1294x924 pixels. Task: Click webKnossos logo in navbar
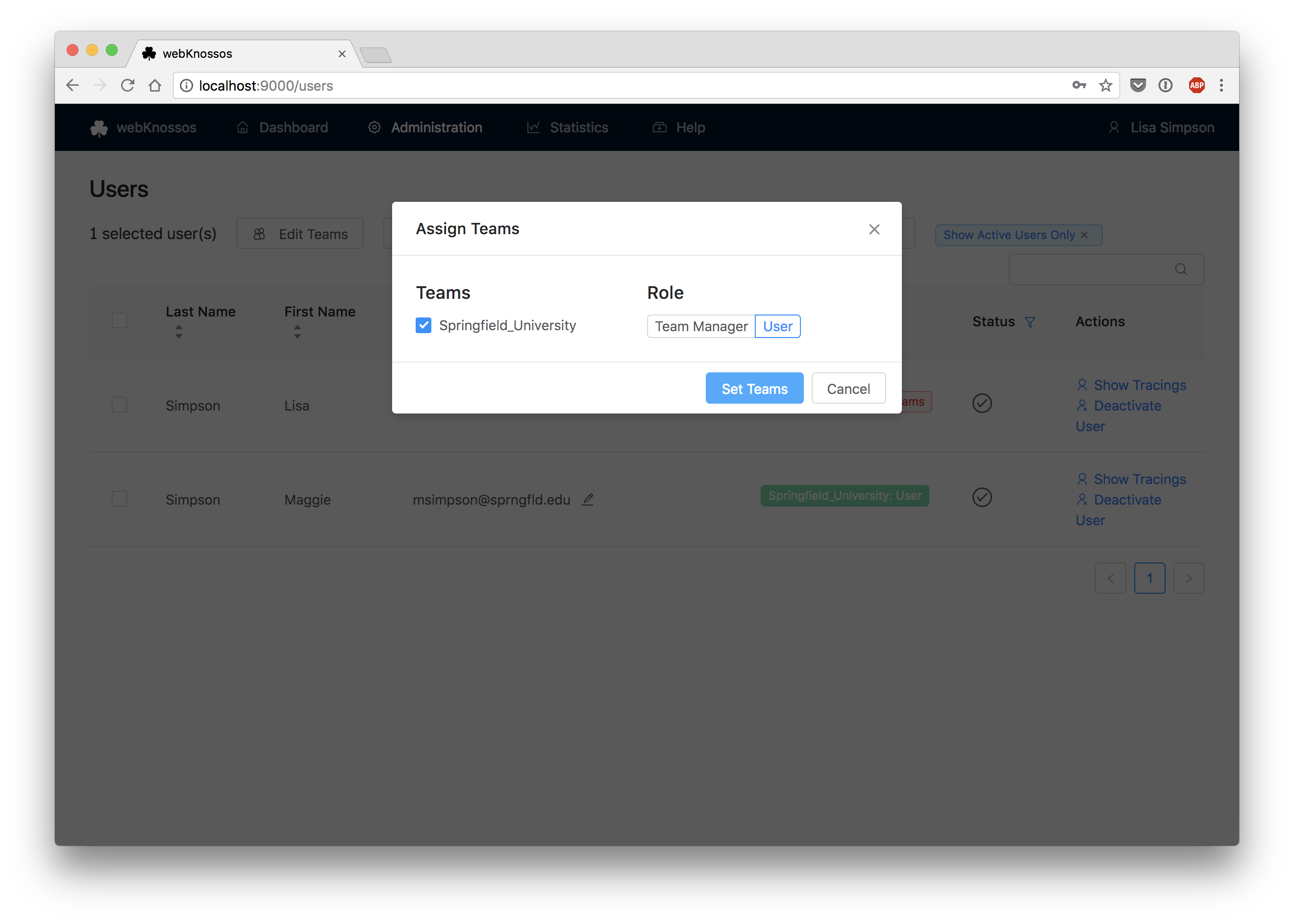point(143,127)
